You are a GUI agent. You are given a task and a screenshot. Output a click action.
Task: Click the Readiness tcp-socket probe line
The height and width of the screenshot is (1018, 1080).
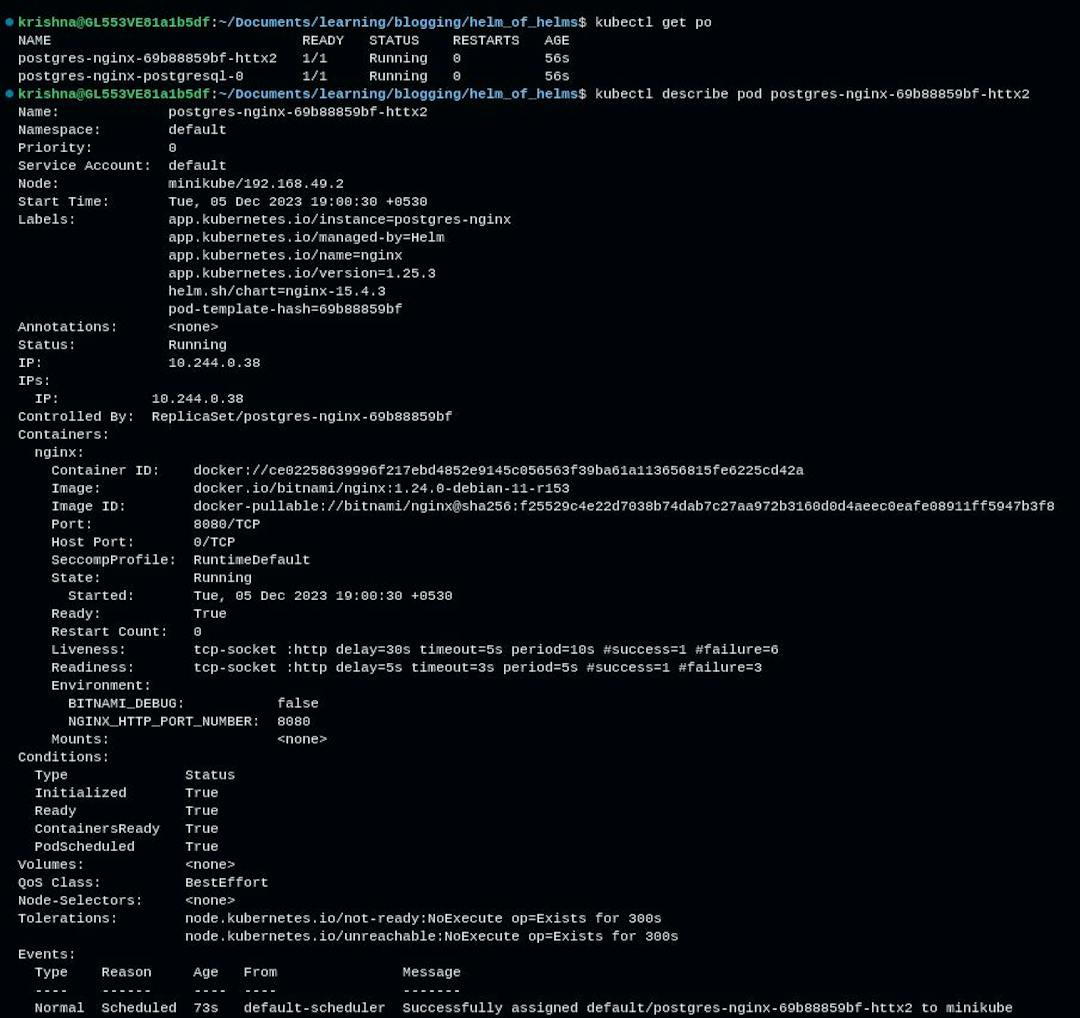(x=477, y=668)
